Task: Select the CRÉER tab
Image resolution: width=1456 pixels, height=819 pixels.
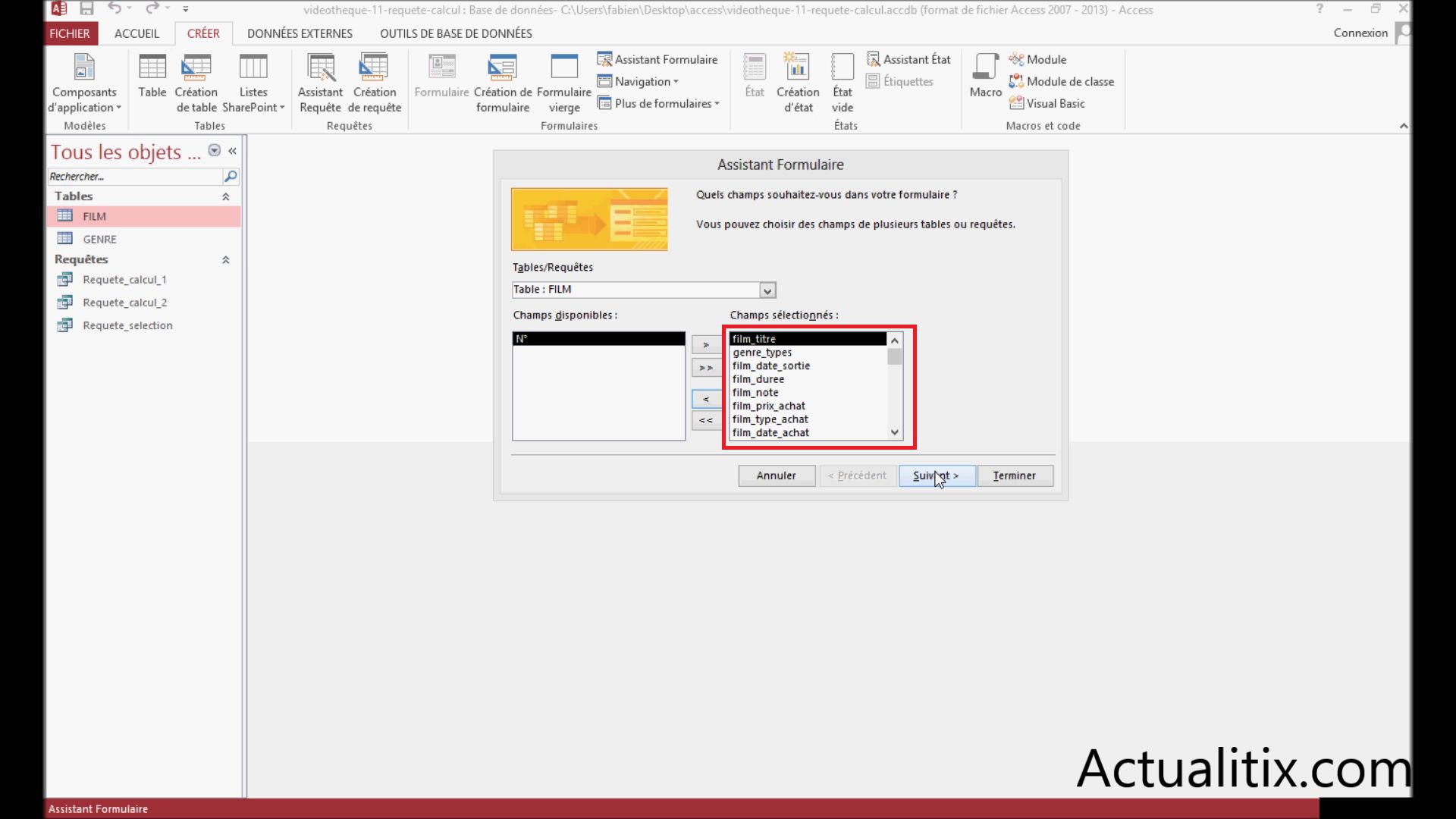Action: click(203, 33)
